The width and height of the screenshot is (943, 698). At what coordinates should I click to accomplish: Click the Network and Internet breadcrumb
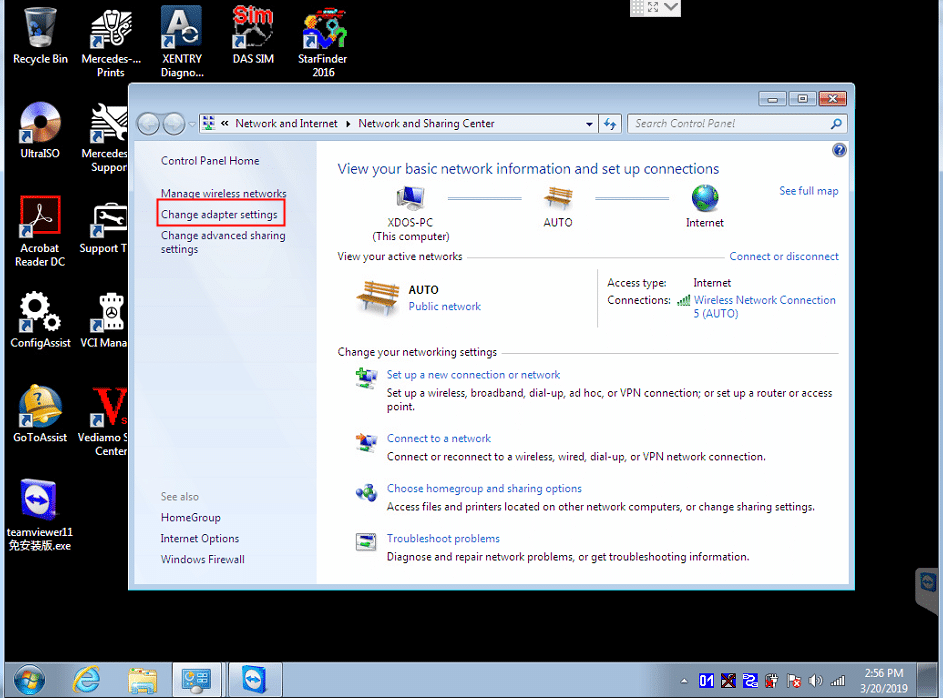pyautogui.click(x=286, y=124)
